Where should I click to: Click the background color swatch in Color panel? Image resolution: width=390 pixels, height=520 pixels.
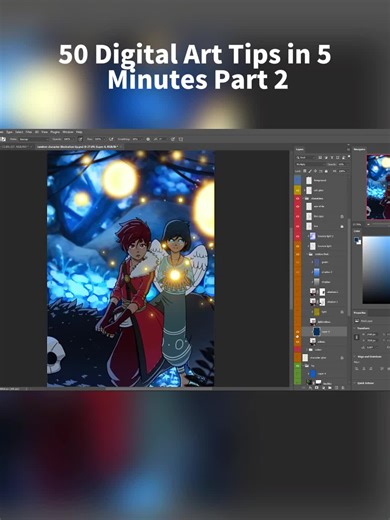(360, 243)
